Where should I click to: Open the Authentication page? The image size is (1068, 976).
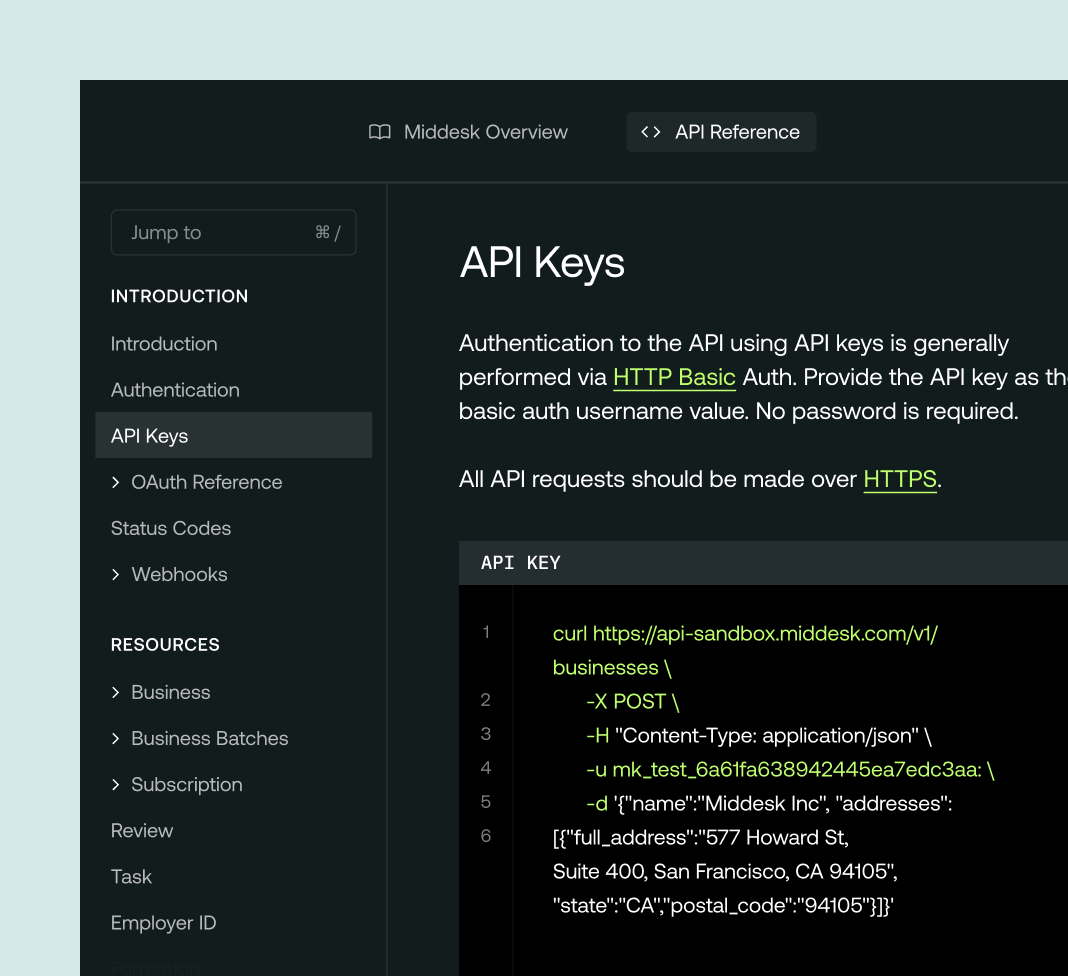pos(175,390)
